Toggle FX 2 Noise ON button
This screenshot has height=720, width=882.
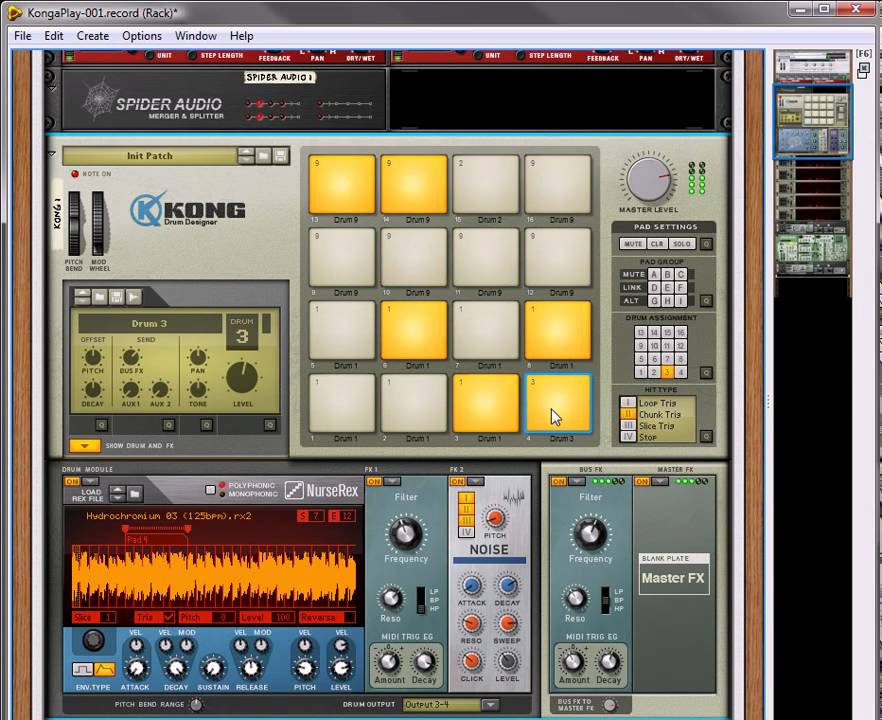point(458,482)
